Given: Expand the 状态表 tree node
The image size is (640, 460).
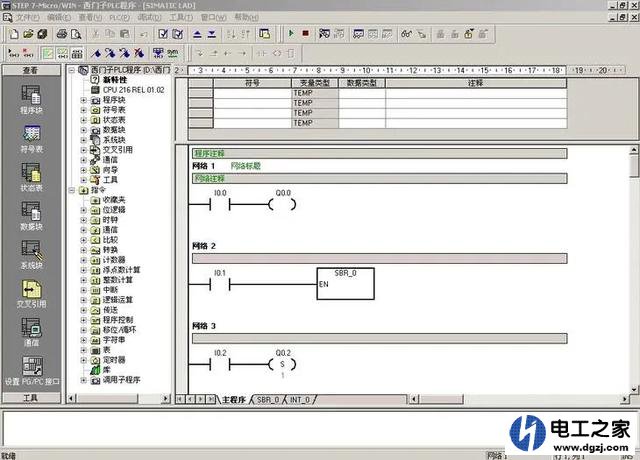Looking at the screenshot, I should (84, 120).
